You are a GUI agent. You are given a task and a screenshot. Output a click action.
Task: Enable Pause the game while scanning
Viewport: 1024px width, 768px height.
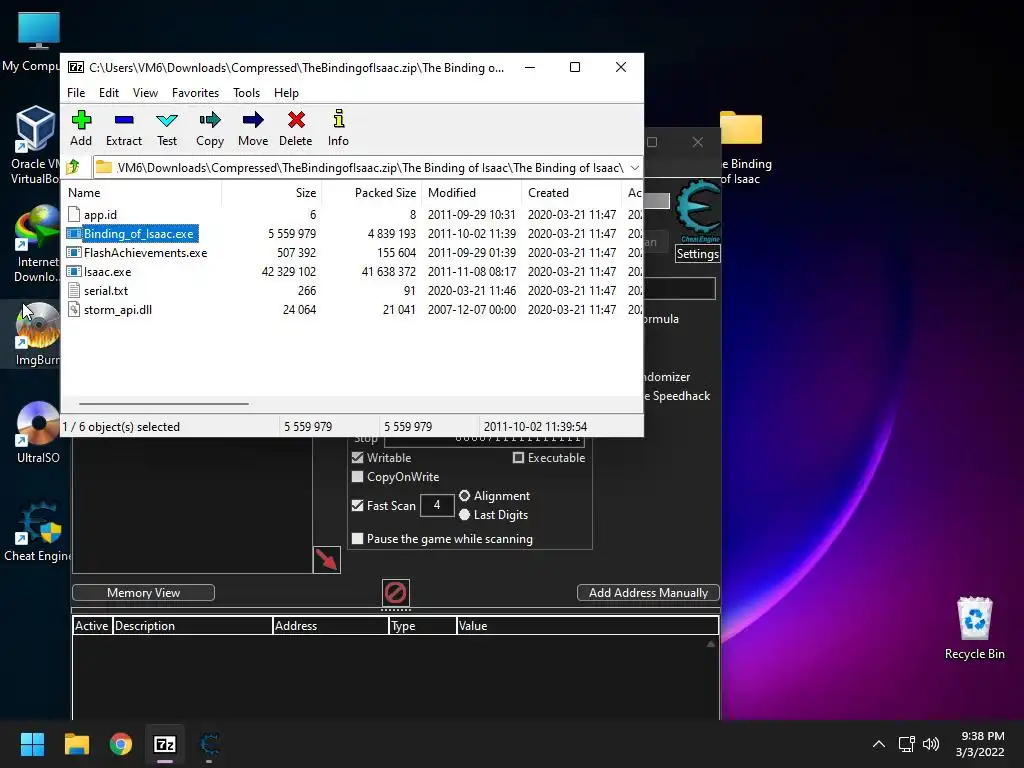pyautogui.click(x=357, y=539)
